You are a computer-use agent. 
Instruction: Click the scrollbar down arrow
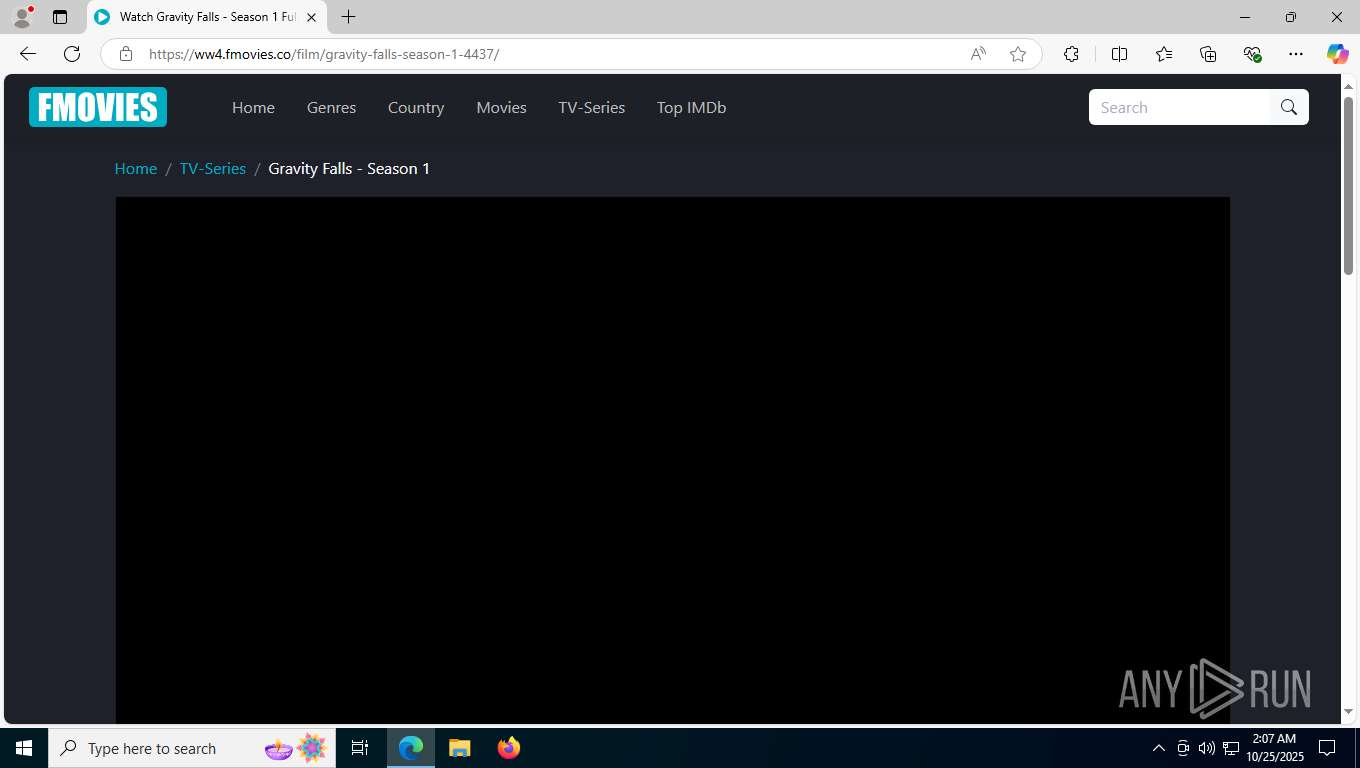(1348, 712)
